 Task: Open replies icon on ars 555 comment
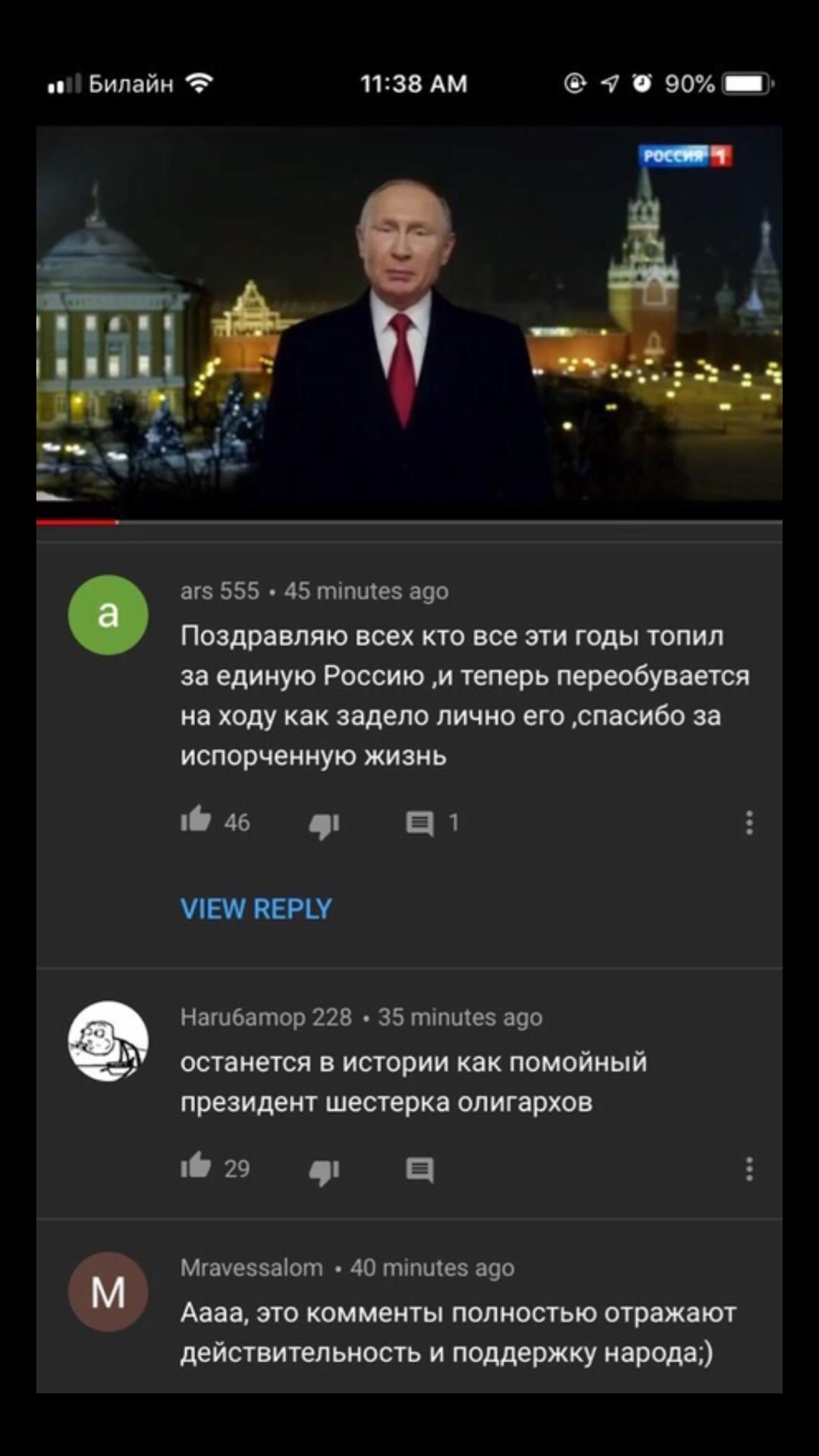pos(419,824)
